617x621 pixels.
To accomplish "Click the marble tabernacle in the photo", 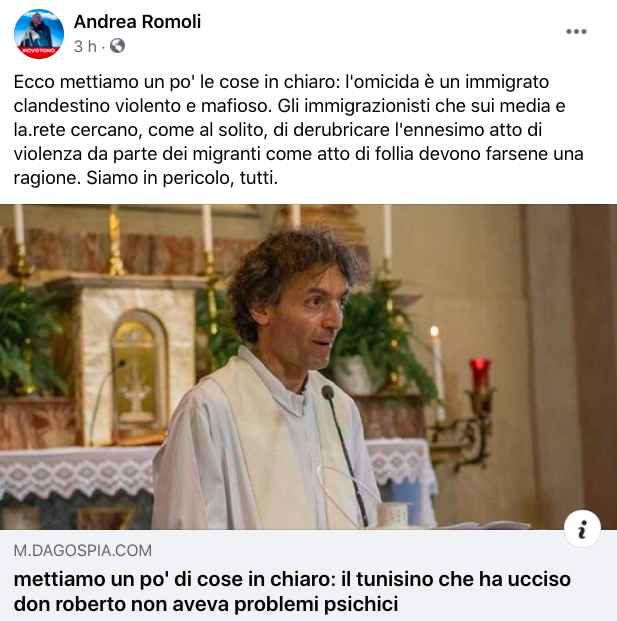I will 137,360.
